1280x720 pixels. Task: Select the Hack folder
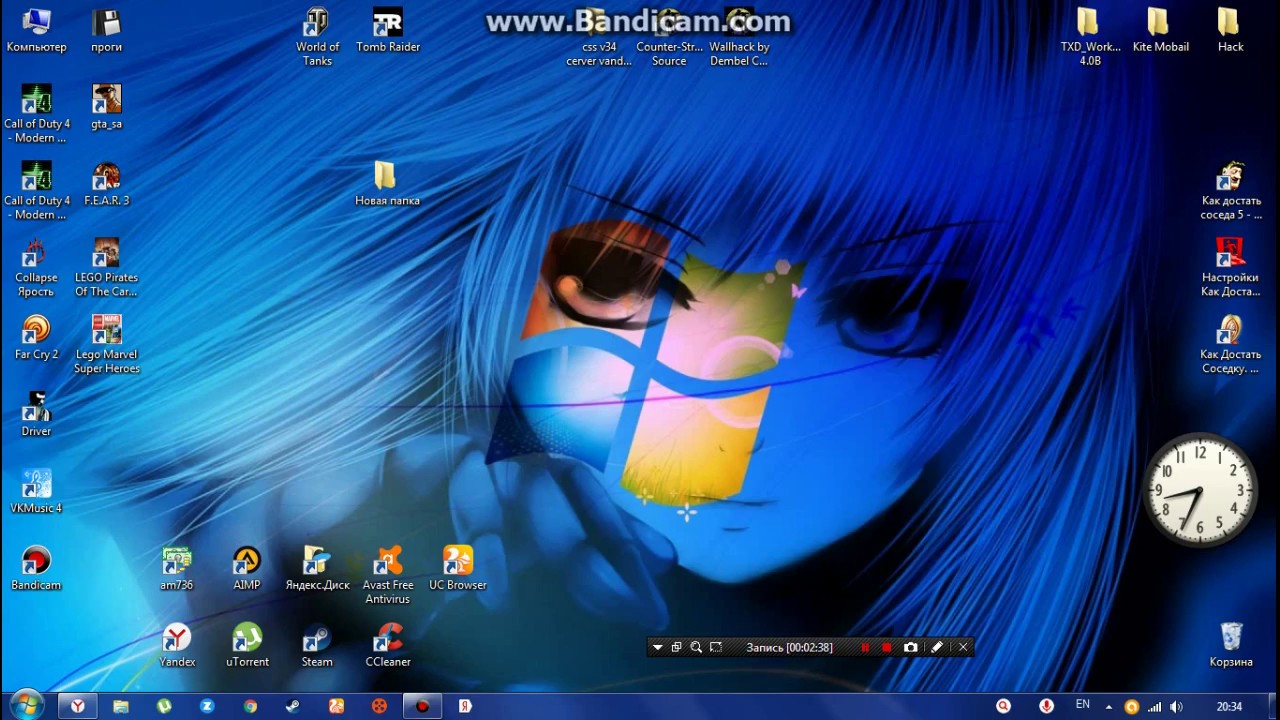tap(1230, 31)
